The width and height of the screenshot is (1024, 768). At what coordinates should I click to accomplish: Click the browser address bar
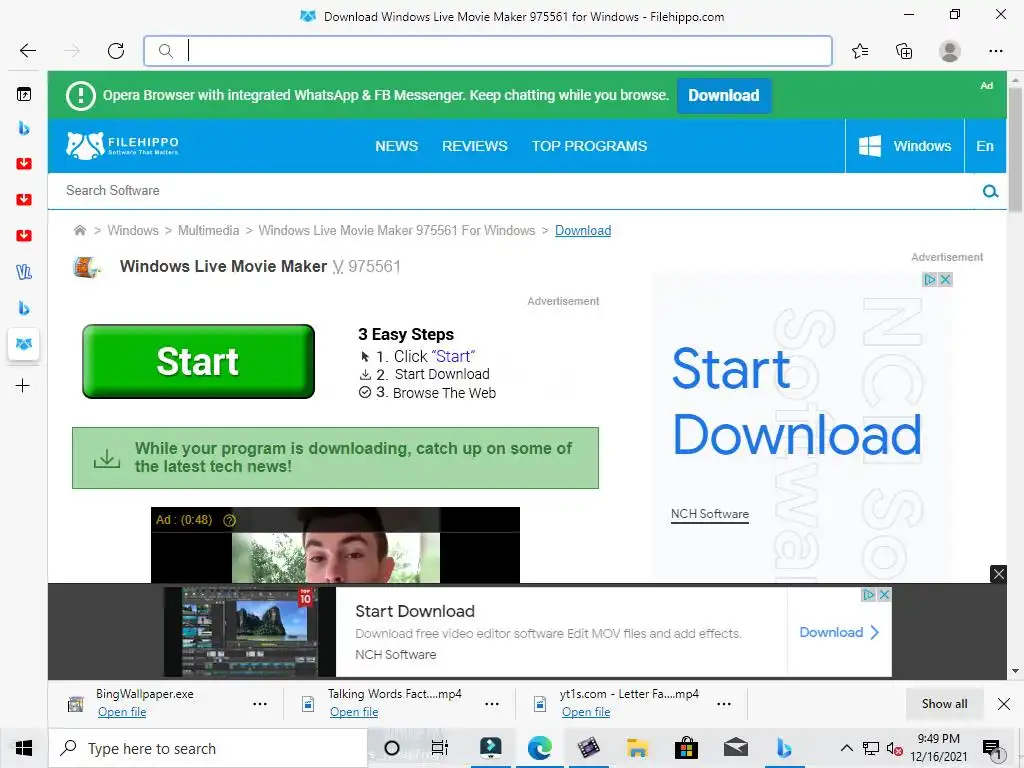[488, 51]
